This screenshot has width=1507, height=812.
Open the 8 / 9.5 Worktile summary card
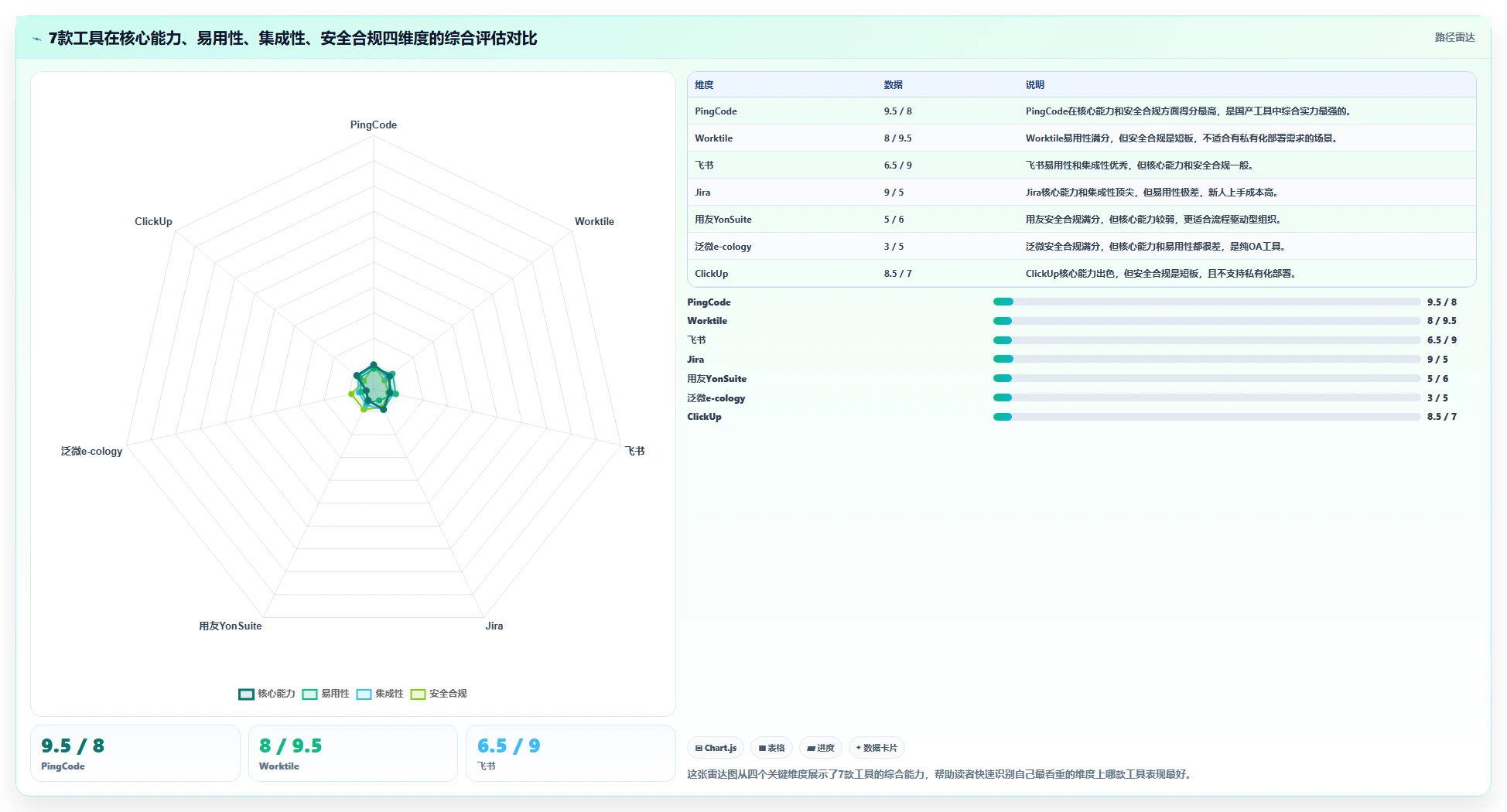tap(353, 753)
